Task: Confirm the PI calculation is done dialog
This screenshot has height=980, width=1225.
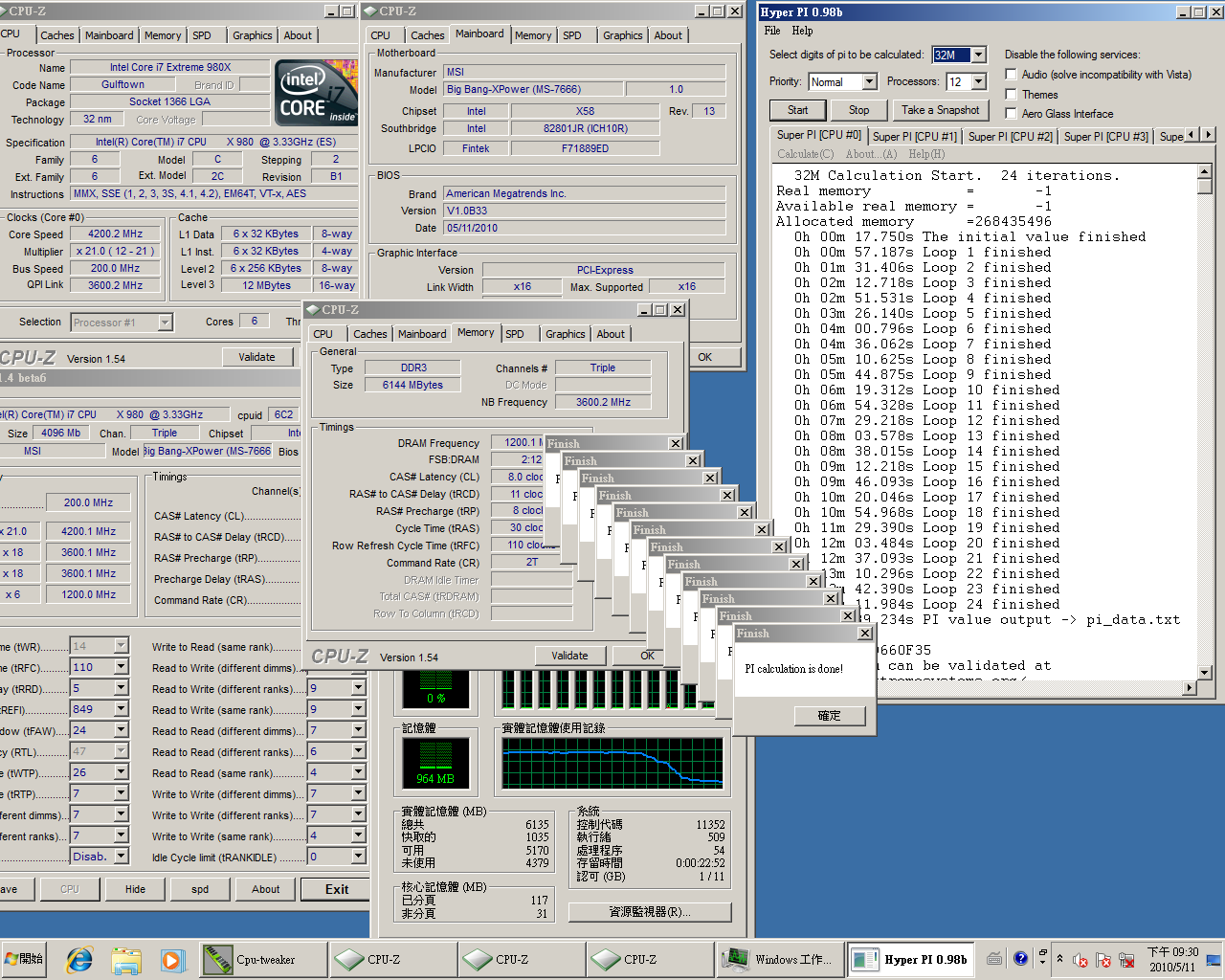Action: pos(829,716)
